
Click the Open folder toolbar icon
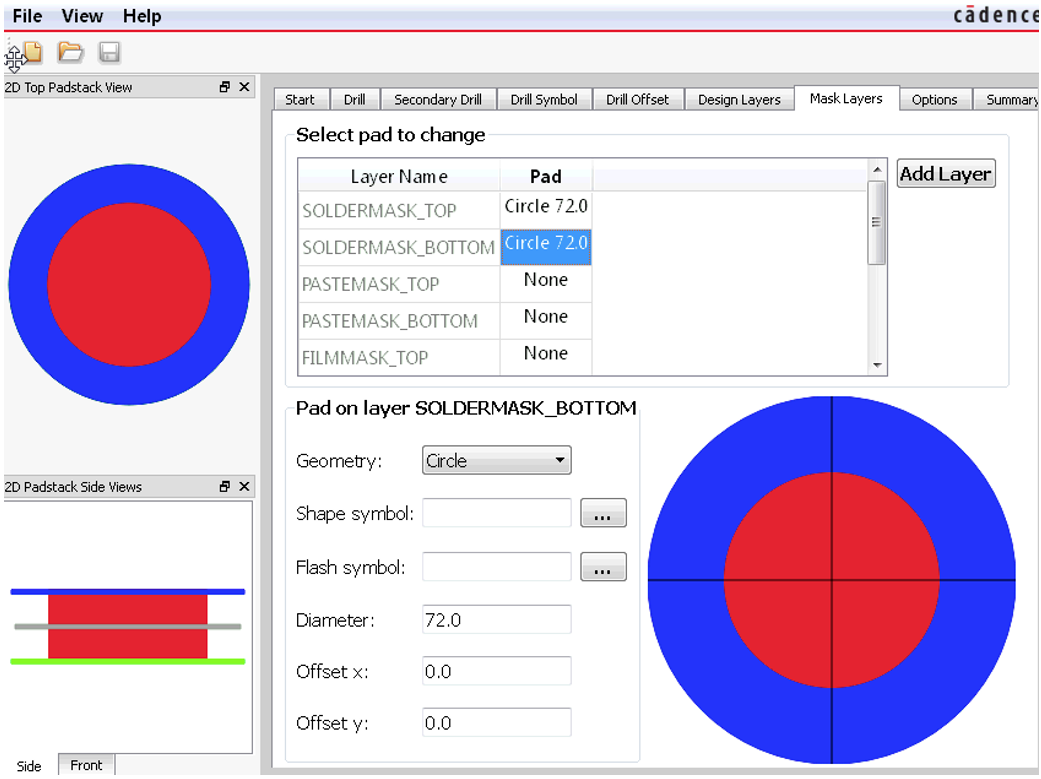[70, 53]
